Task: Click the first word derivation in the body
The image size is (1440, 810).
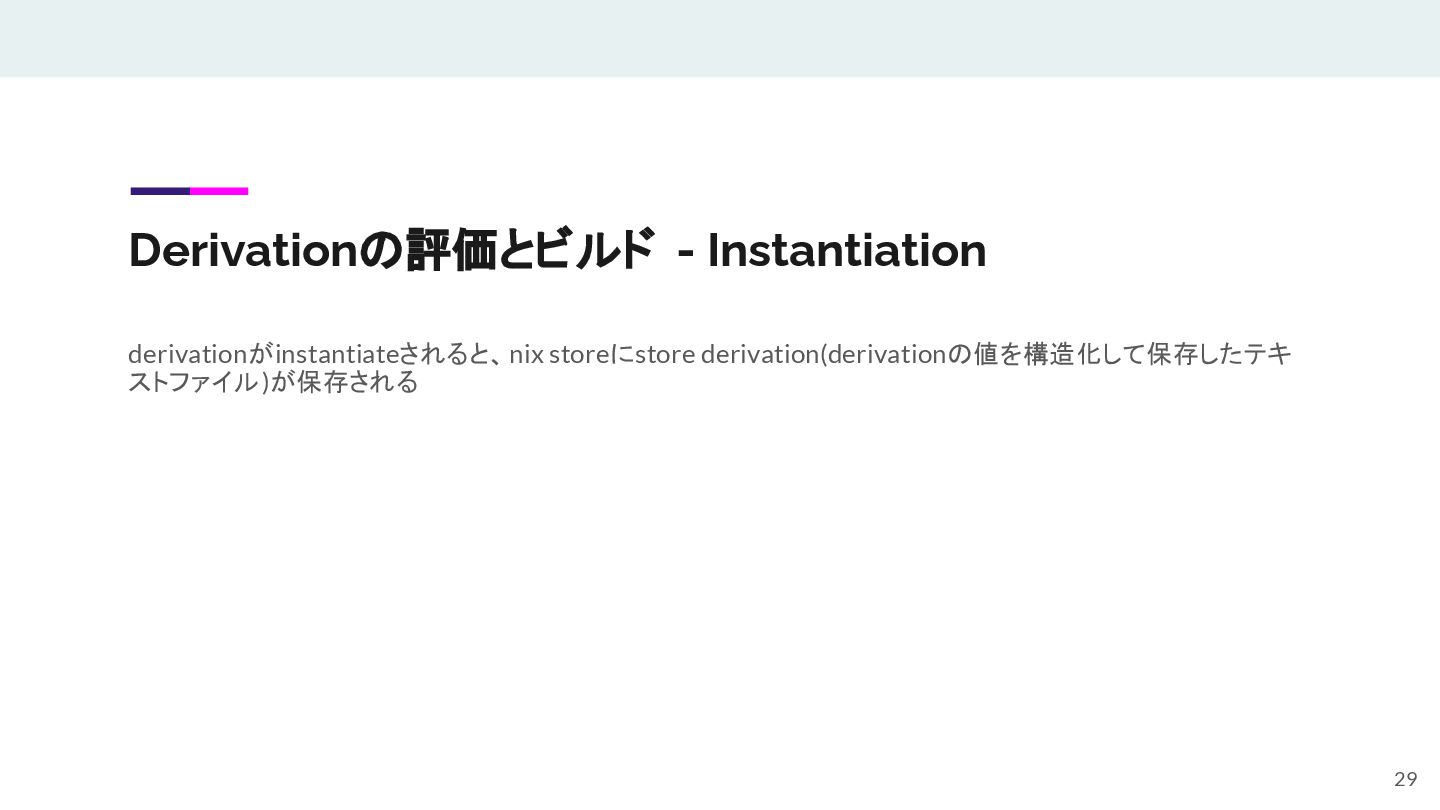Action: [188, 354]
